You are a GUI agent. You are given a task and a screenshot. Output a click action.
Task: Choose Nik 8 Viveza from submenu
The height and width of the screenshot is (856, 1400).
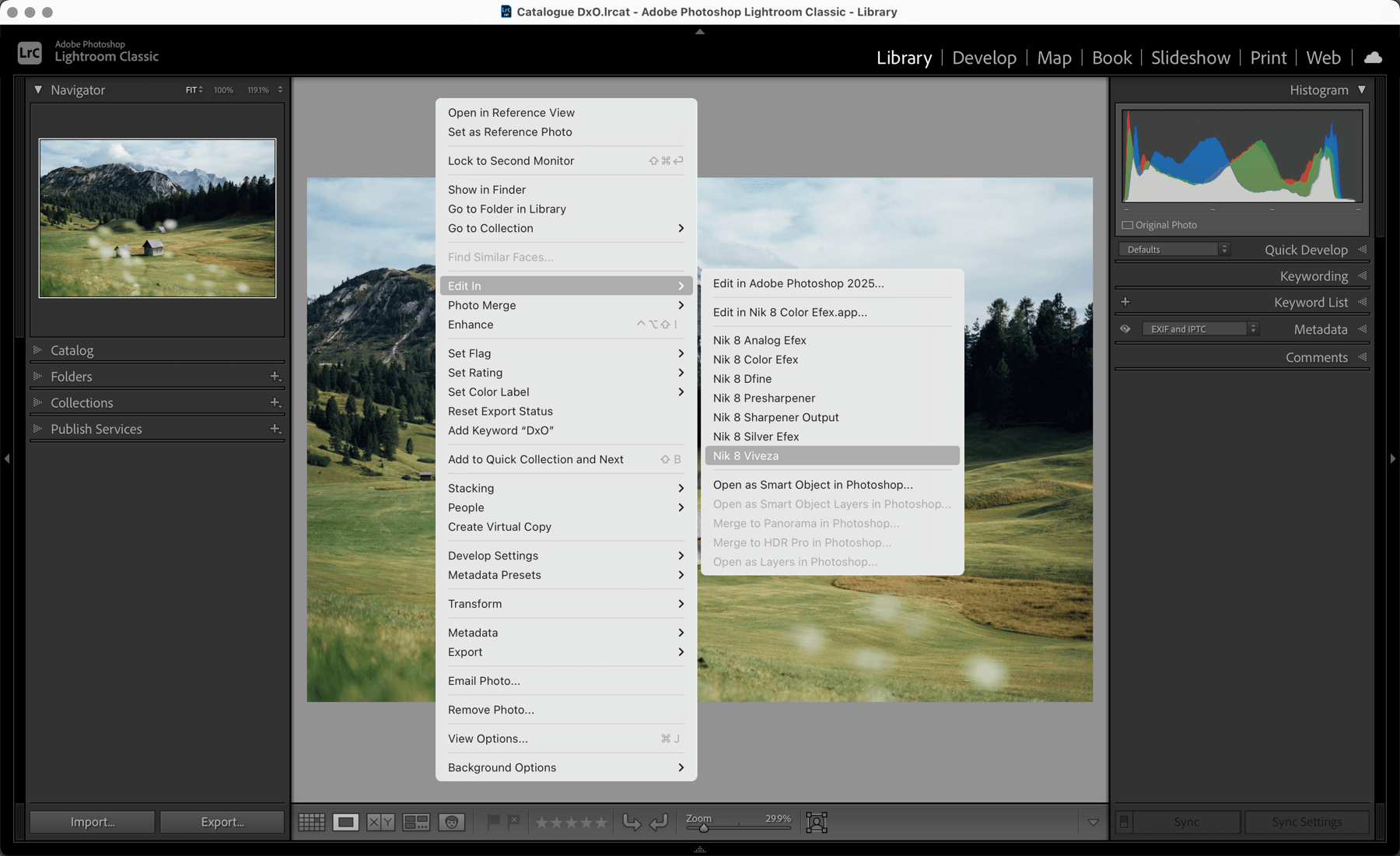[832, 456]
